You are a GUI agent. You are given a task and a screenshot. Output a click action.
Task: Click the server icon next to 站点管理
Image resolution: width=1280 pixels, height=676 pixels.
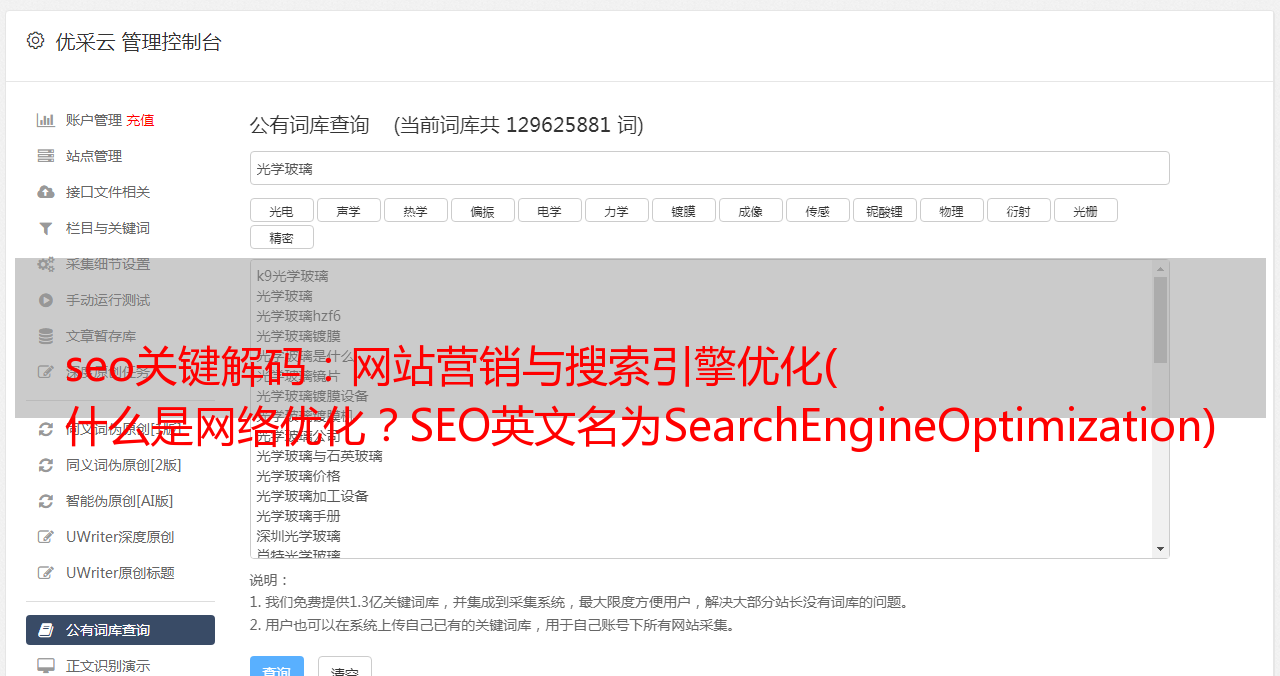click(46, 156)
